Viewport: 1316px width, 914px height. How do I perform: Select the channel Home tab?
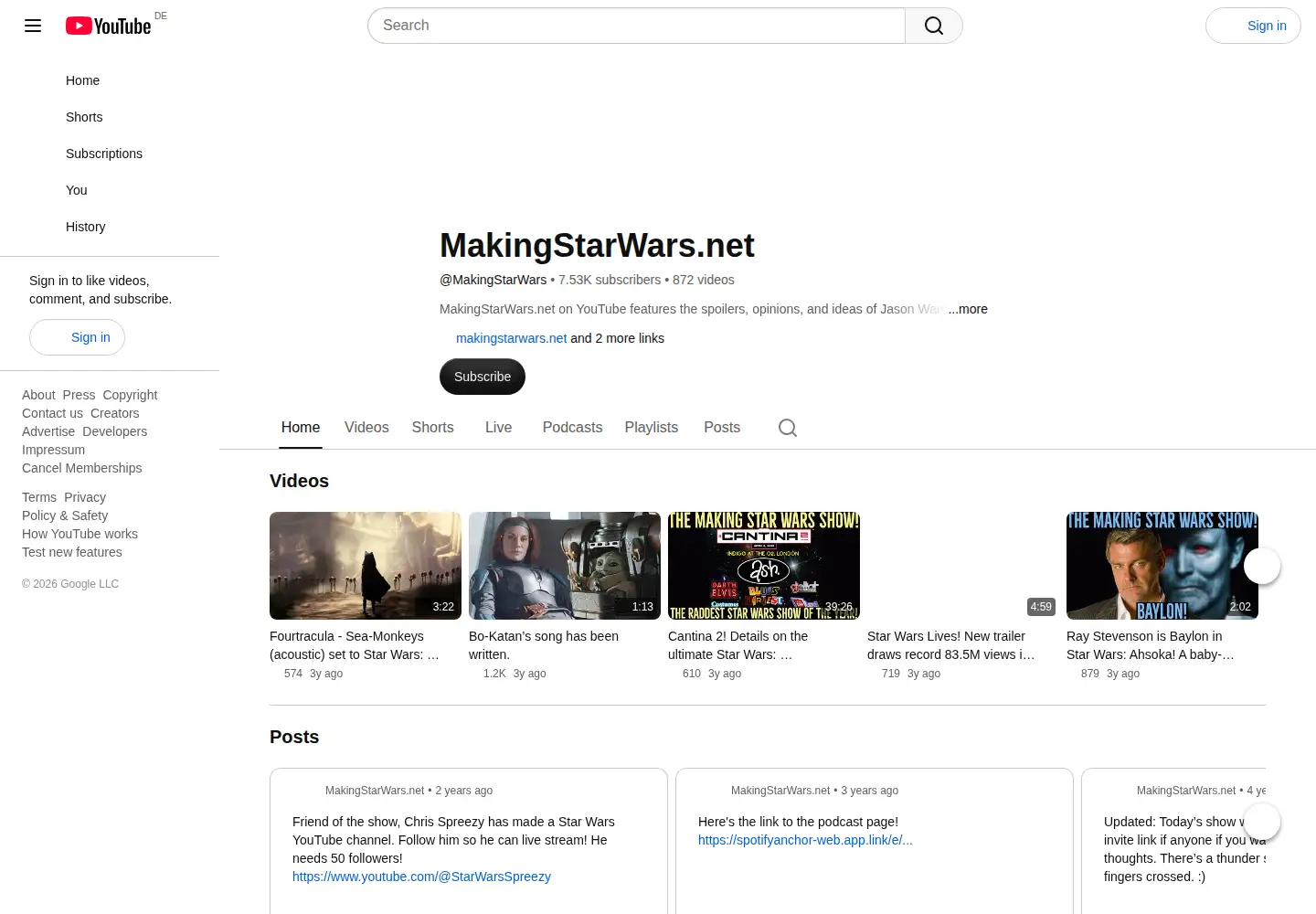click(301, 428)
